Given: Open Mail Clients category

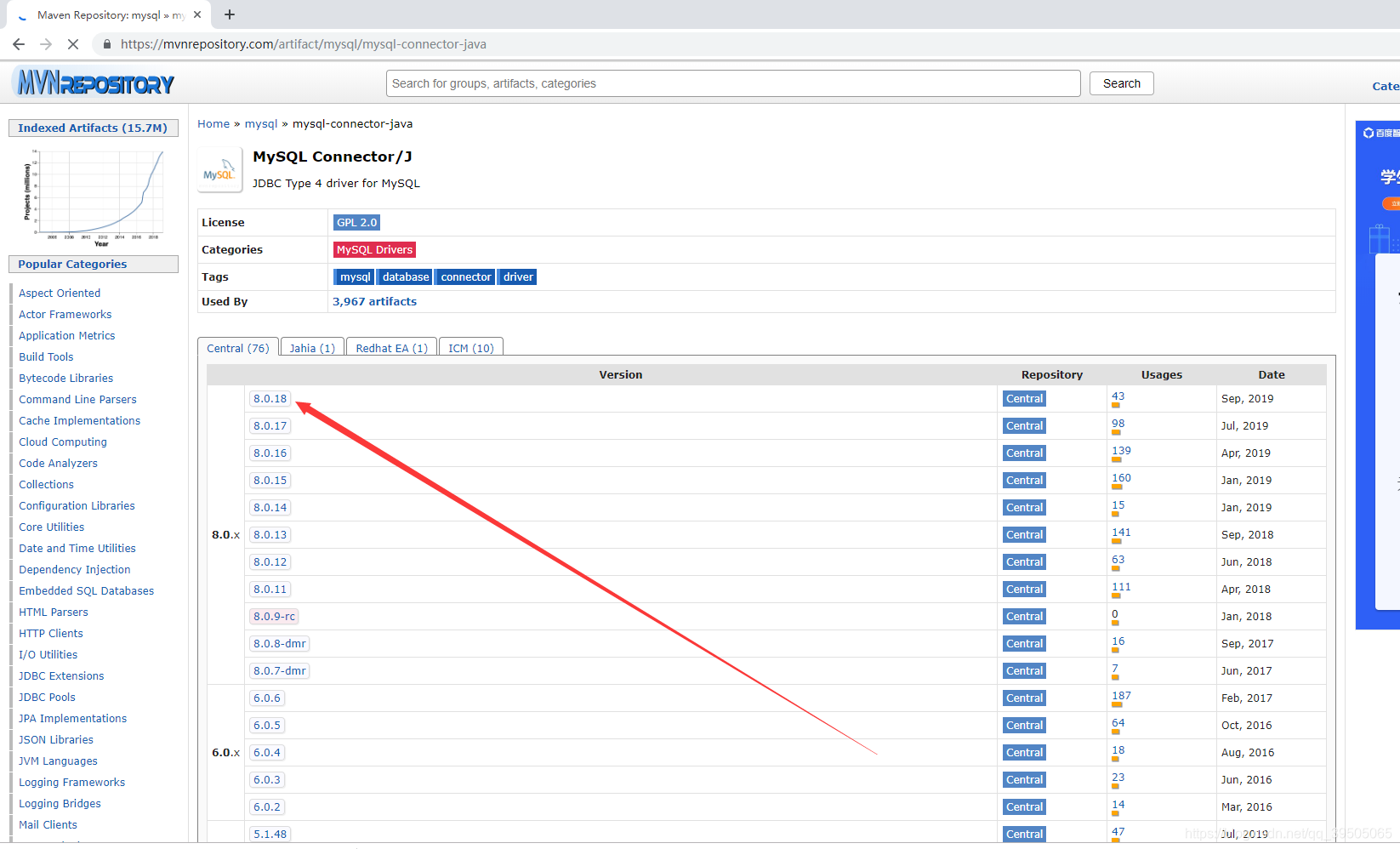Looking at the screenshot, I should click(48, 824).
